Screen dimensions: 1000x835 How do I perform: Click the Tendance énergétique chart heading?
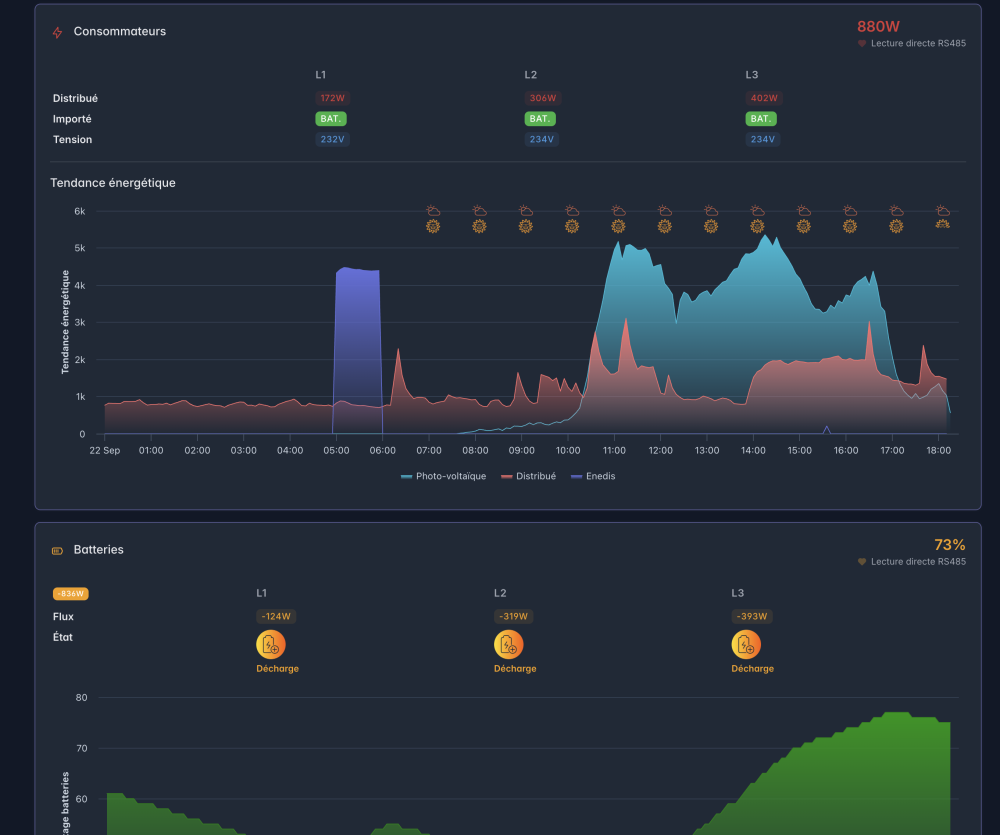[x=113, y=183]
